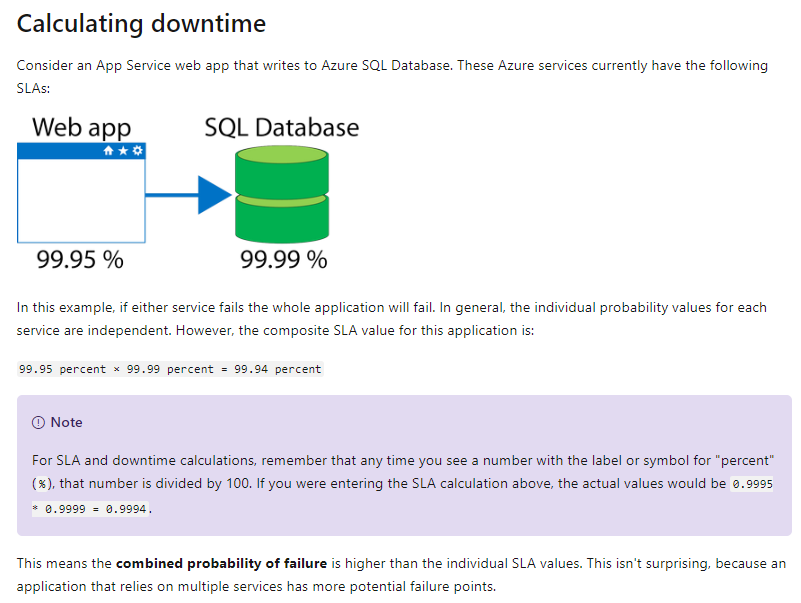Click the blue title bar of web app diagram
Viewport: 801px width, 603px height.
81,151
